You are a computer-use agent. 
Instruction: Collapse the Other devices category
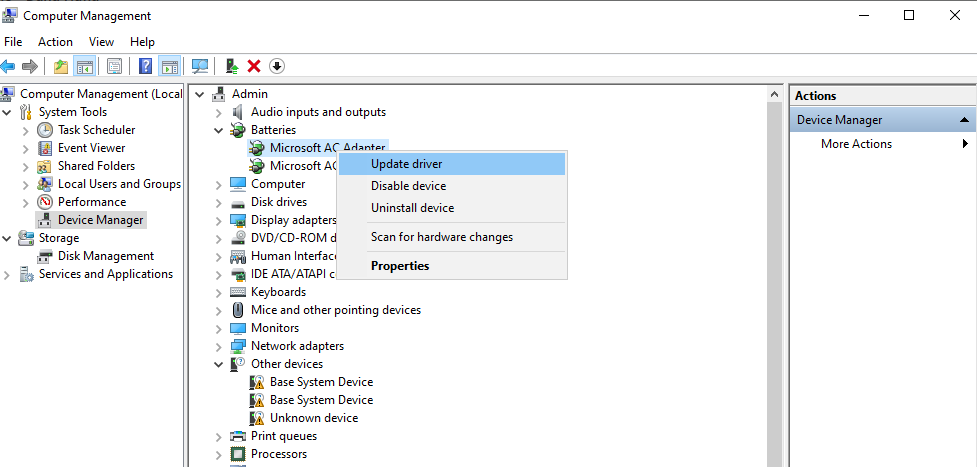tap(219, 364)
